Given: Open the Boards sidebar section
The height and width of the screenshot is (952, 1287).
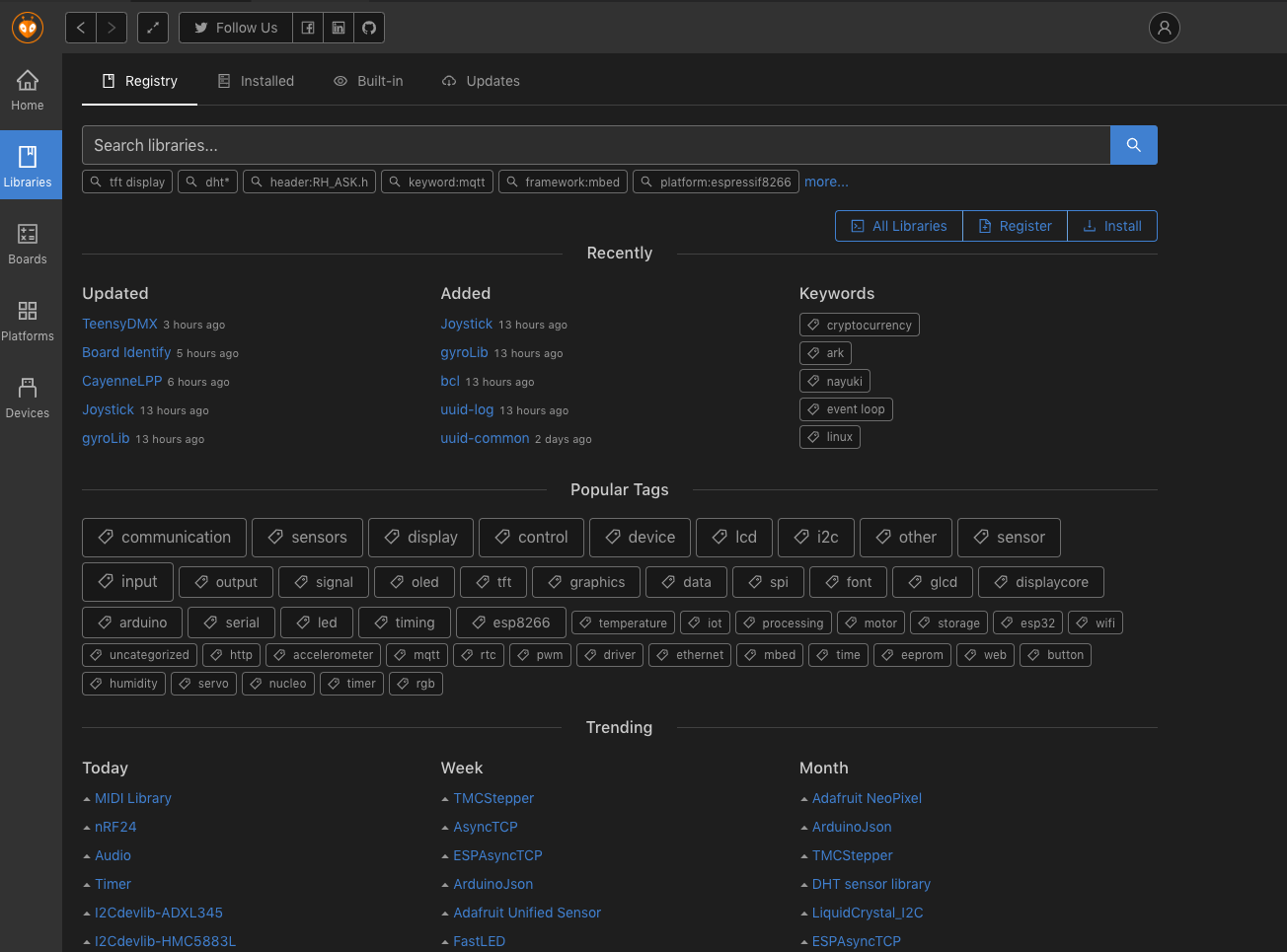Looking at the screenshot, I should (28, 245).
